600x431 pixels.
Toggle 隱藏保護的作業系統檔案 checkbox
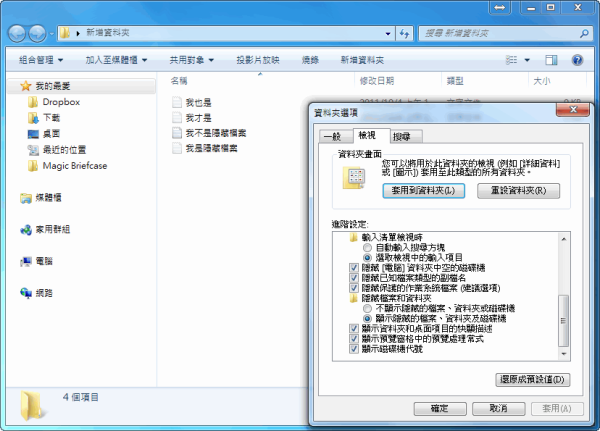pyautogui.click(x=354, y=288)
